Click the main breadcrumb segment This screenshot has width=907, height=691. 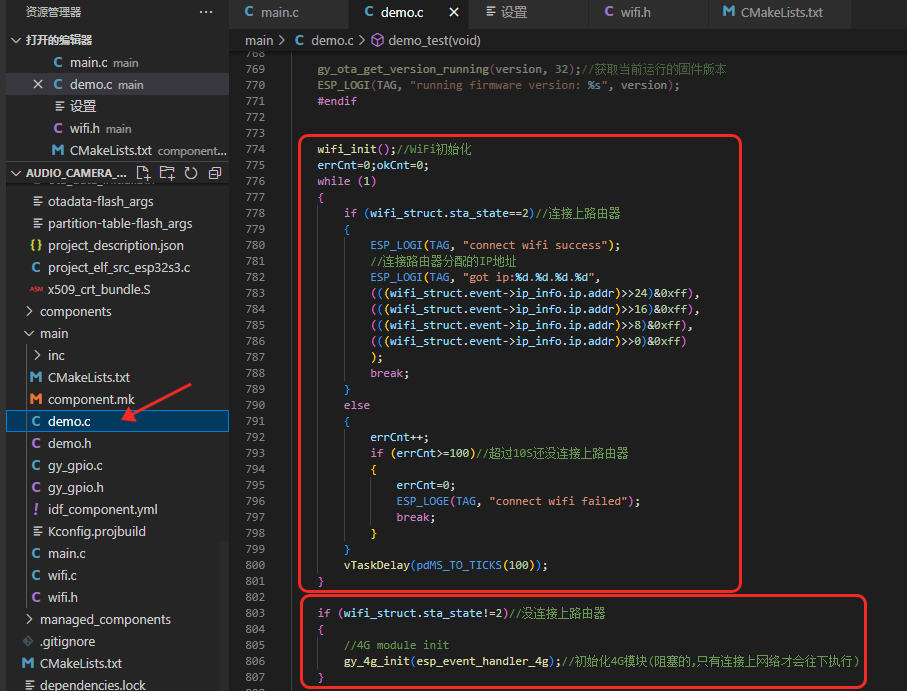pyautogui.click(x=259, y=40)
